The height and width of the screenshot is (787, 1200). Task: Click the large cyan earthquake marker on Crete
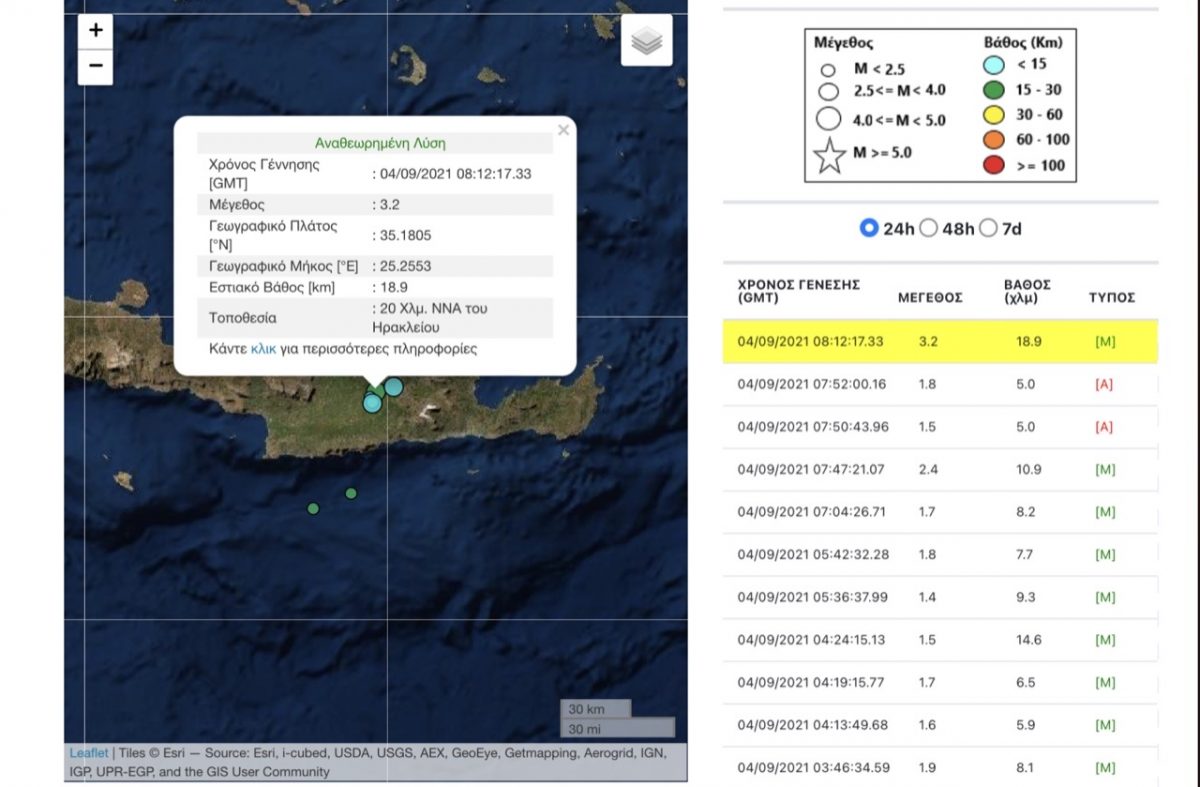point(394,387)
